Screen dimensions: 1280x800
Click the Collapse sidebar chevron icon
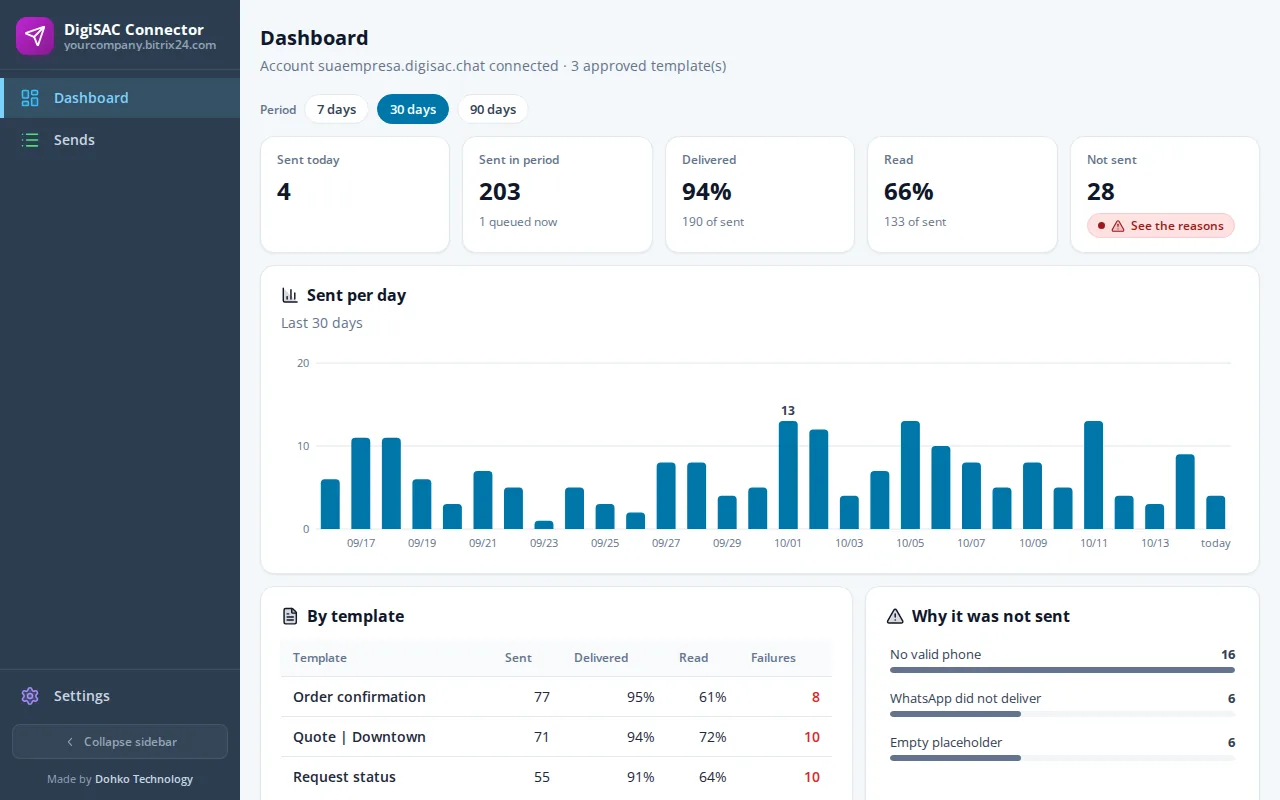click(x=70, y=742)
